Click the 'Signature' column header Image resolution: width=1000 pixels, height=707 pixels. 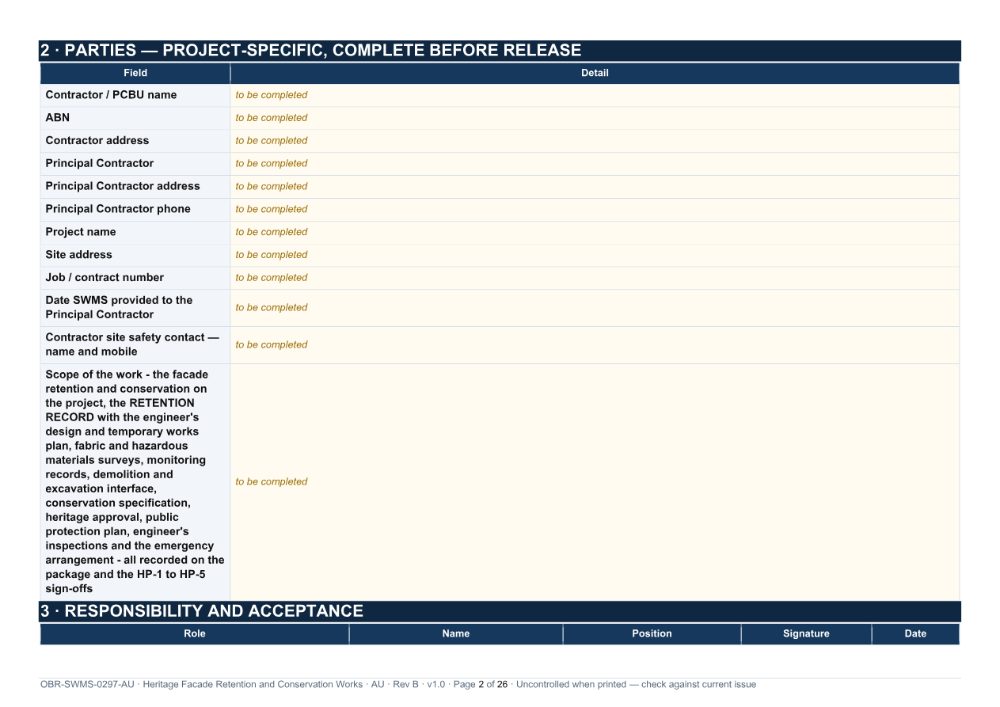tap(806, 634)
